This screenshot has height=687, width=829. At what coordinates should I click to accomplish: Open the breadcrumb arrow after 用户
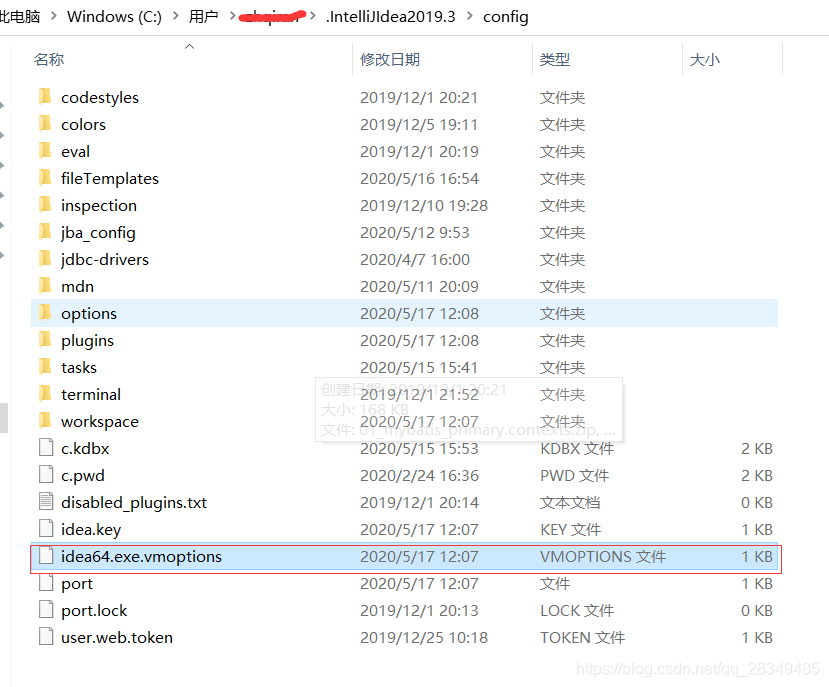[232, 16]
